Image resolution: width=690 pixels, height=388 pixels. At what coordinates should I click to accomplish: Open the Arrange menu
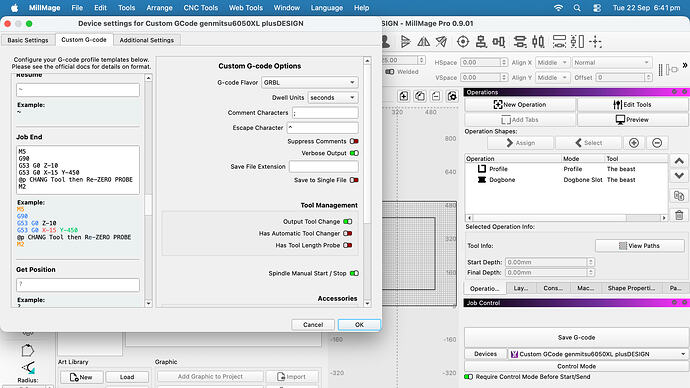(x=159, y=8)
